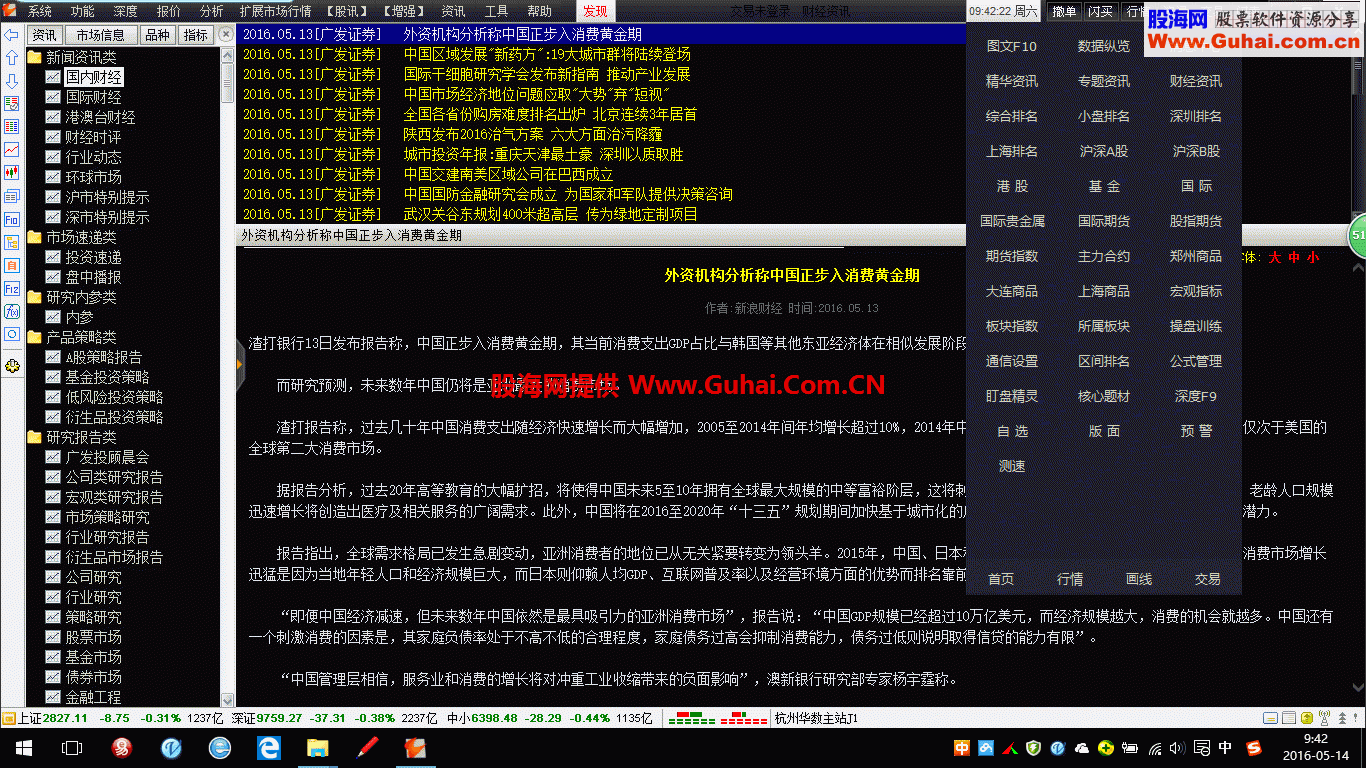Click the f(x) formula icon in left toolbar
1366x768 pixels.
[x=11, y=311]
